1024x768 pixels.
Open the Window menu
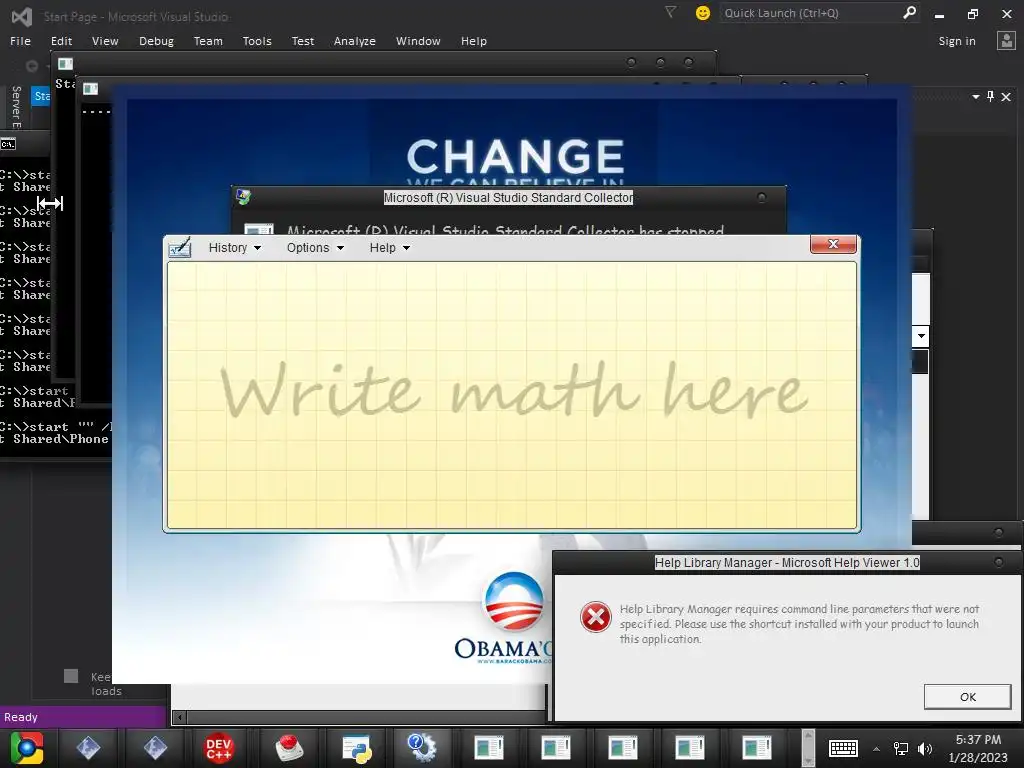(418, 41)
